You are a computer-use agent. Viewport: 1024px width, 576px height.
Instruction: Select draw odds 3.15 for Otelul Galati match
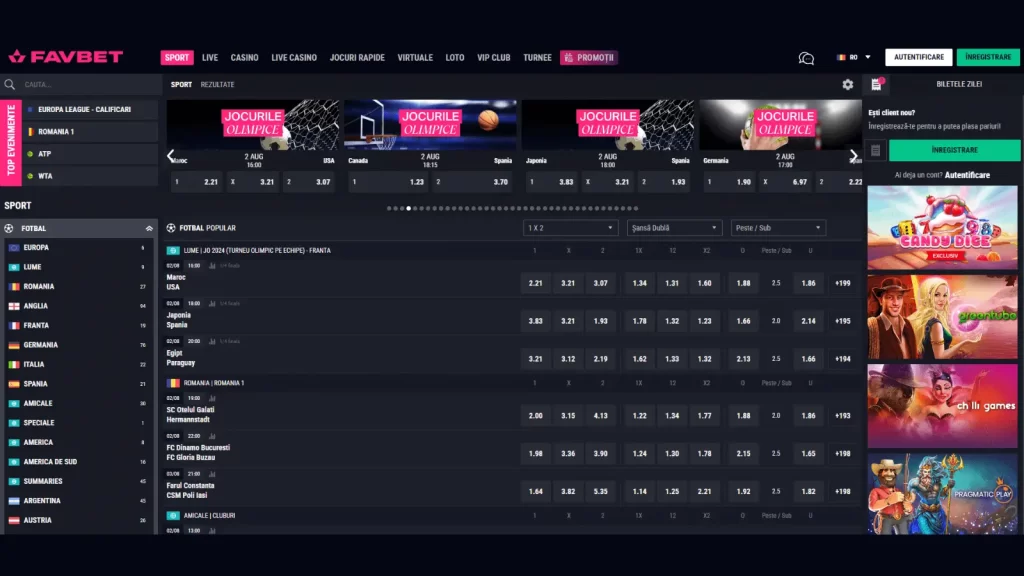[568, 416]
